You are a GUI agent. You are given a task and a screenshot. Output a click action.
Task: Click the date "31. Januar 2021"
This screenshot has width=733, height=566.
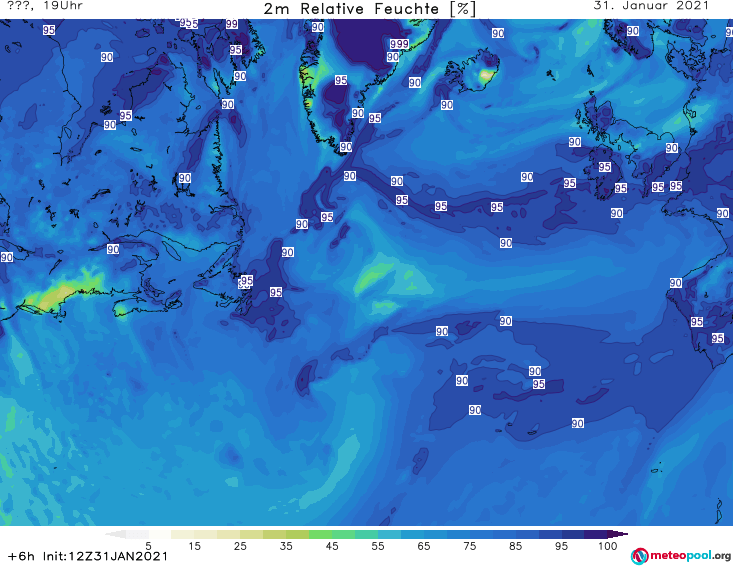pyautogui.click(x=651, y=6)
